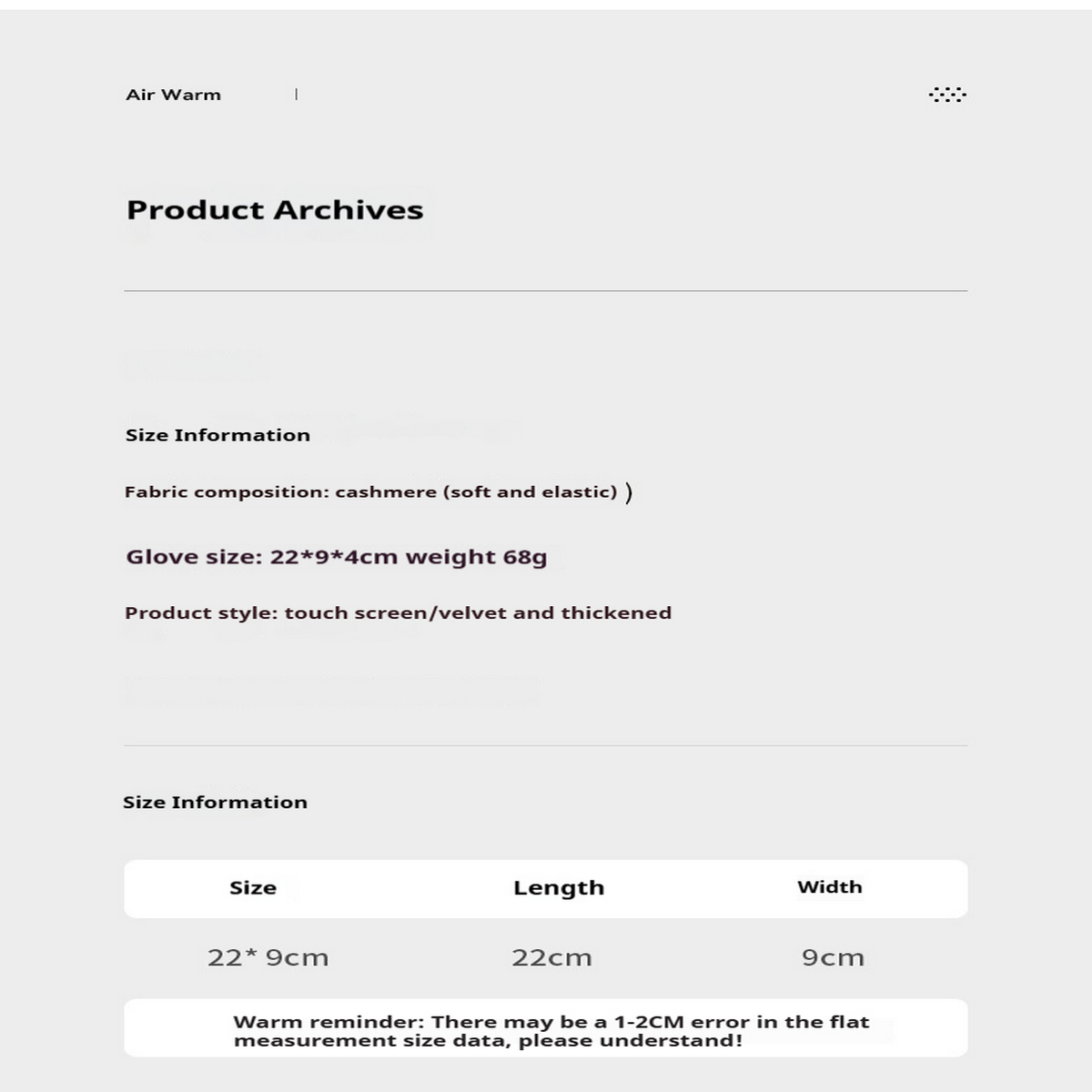Select the 22* 9cm size cell
Viewport: 1092px width, 1092px height.
(x=268, y=957)
